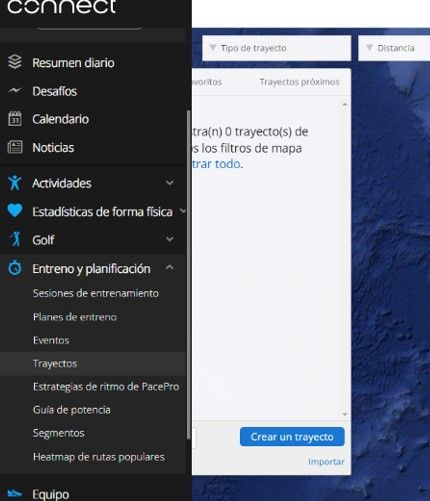This screenshot has width=430, height=501.
Task: Open Guía de potencia
Action: 72,410
